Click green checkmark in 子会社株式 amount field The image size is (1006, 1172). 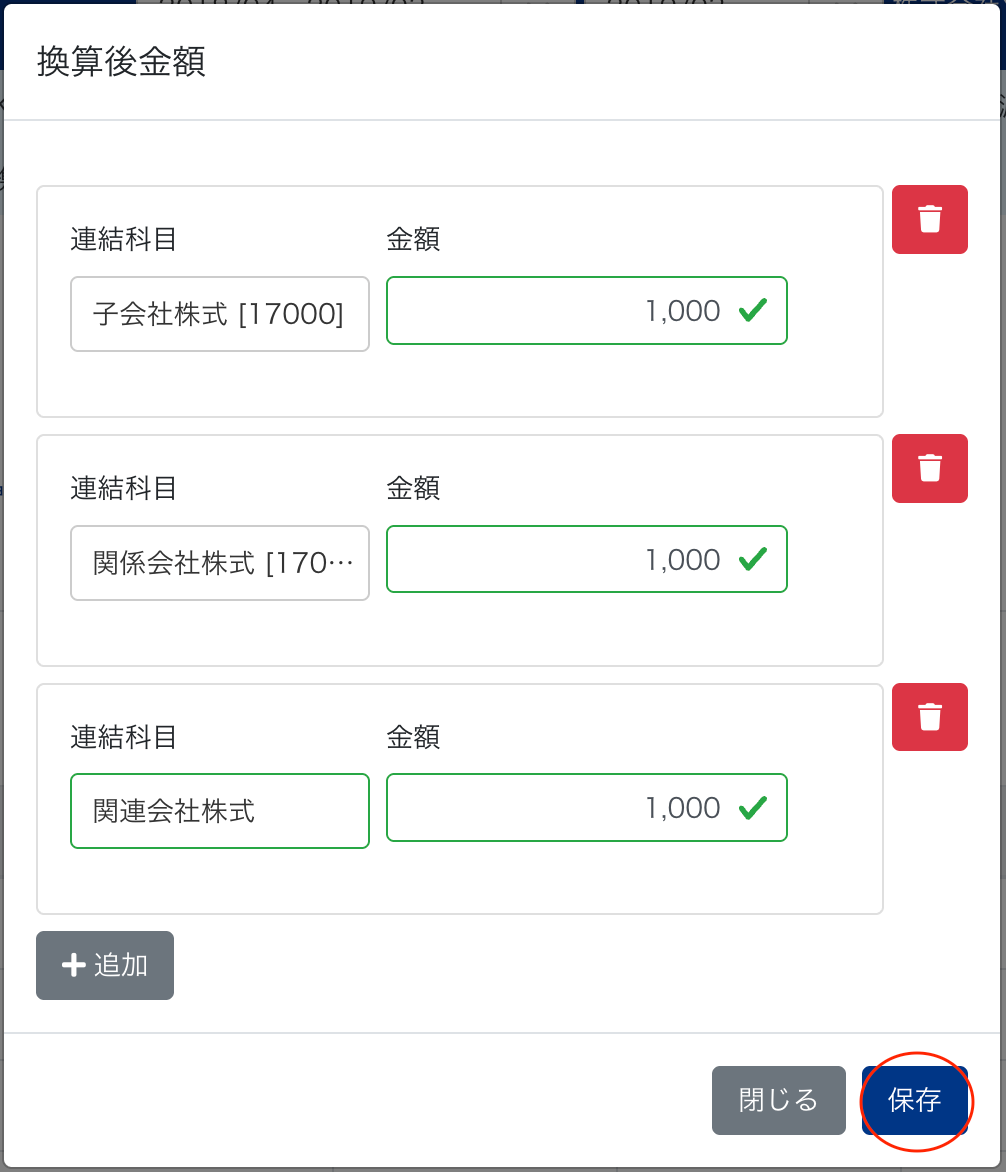(x=752, y=311)
